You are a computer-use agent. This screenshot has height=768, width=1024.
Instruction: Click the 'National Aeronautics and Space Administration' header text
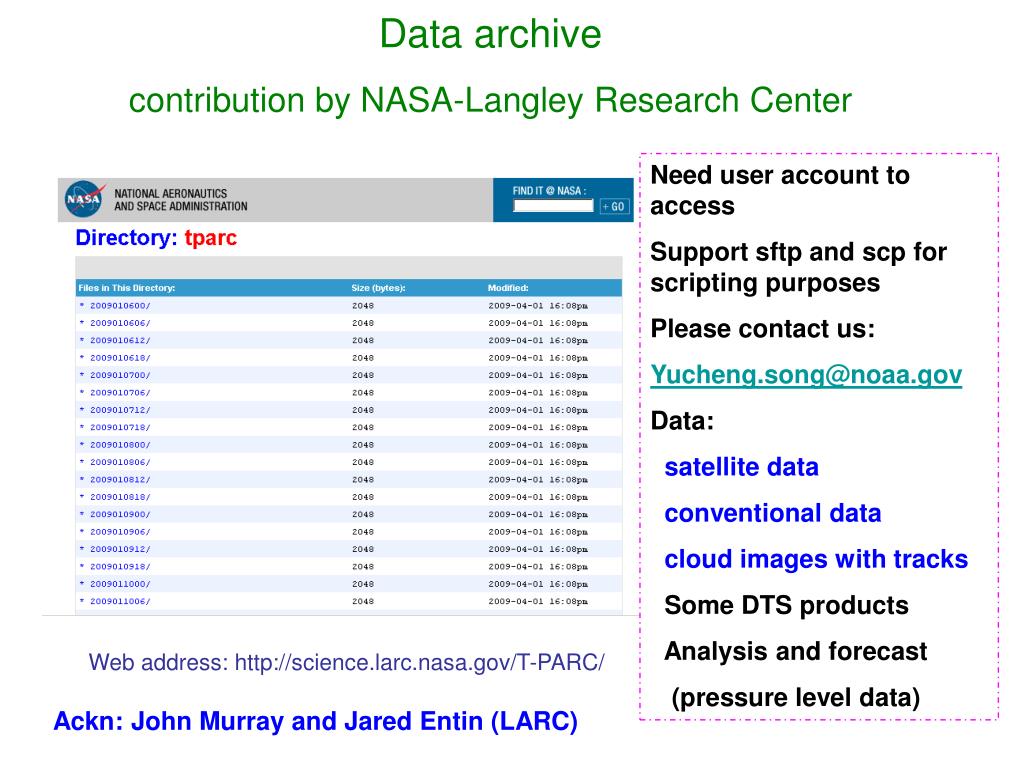[x=181, y=200]
